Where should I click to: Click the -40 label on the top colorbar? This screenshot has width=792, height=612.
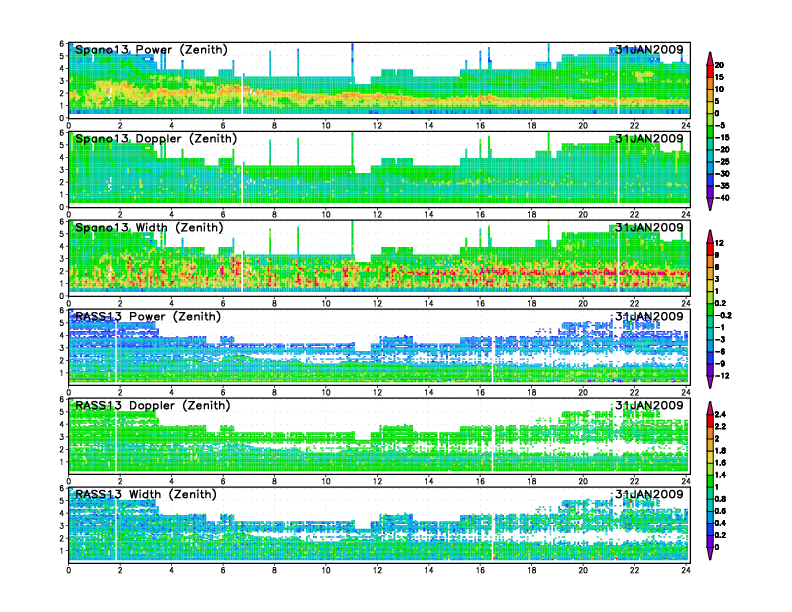click(722, 198)
